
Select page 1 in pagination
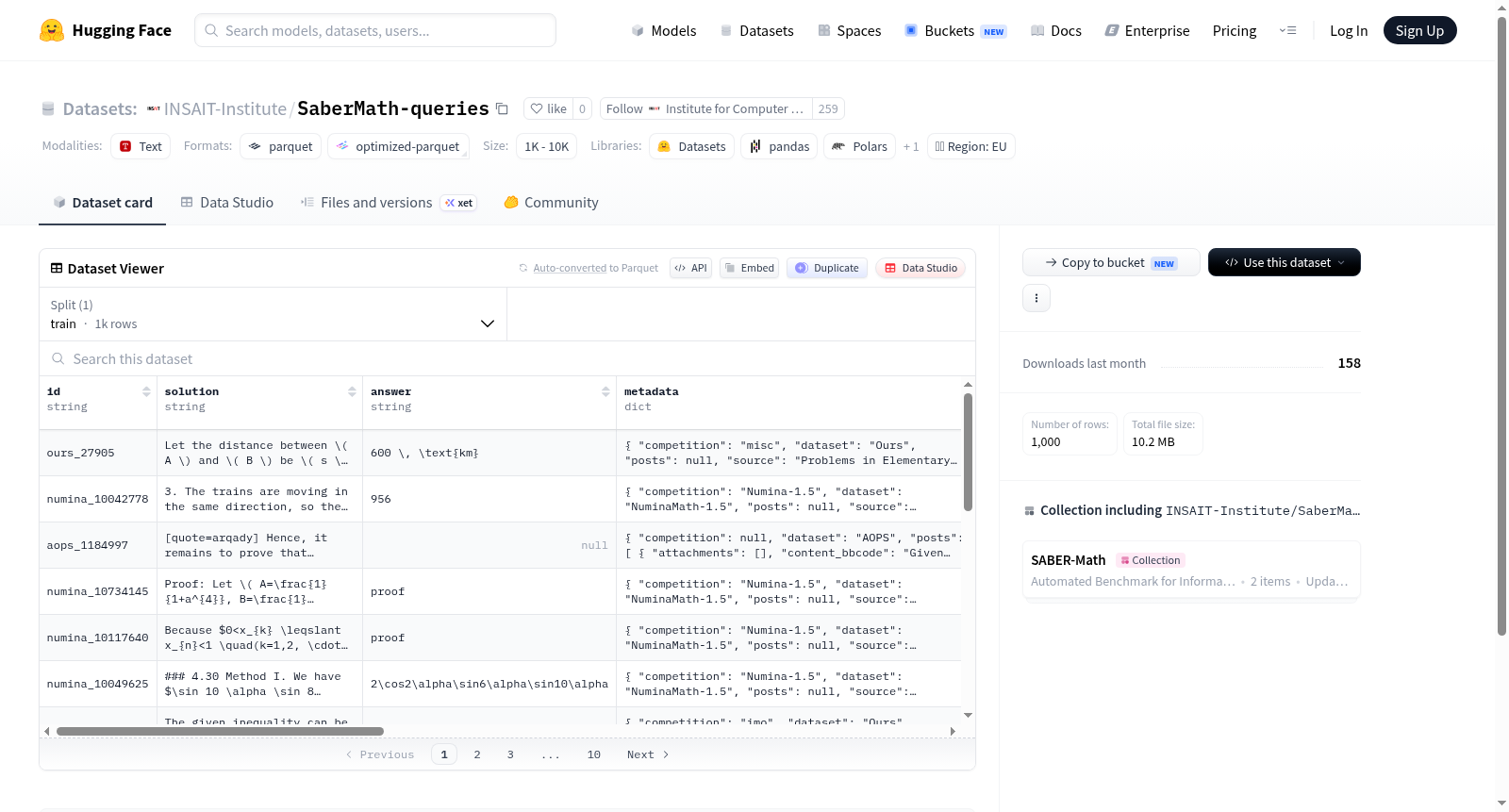[x=444, y=754]
